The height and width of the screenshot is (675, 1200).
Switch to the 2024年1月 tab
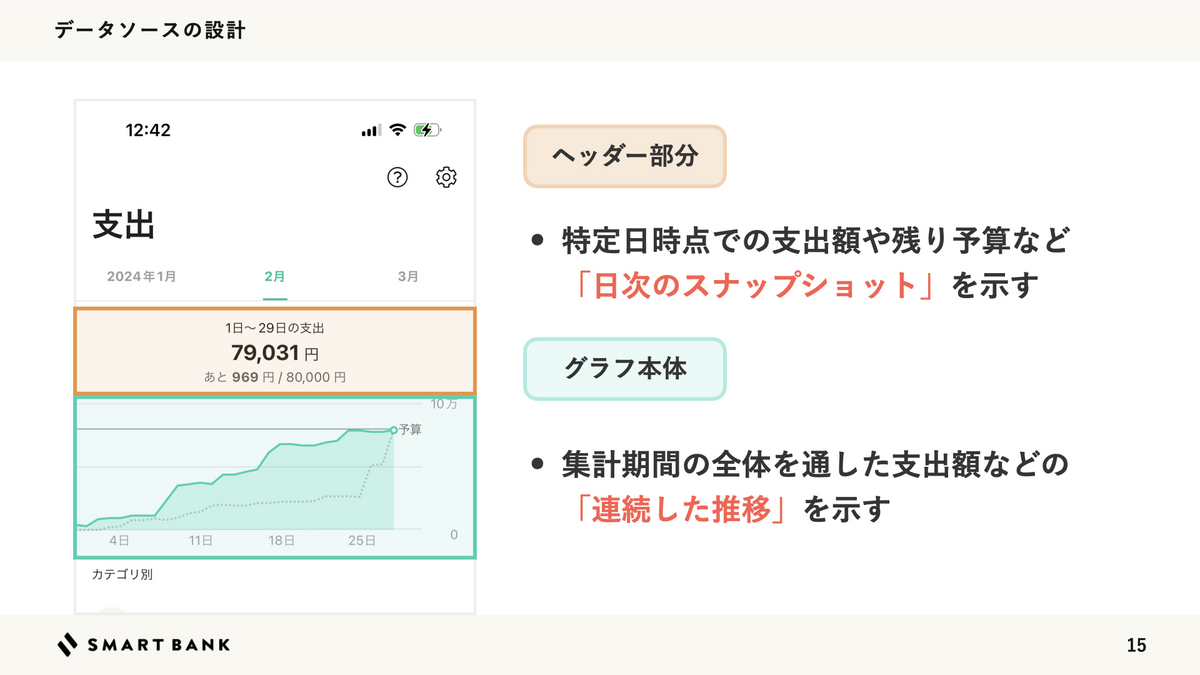point(141,276)
